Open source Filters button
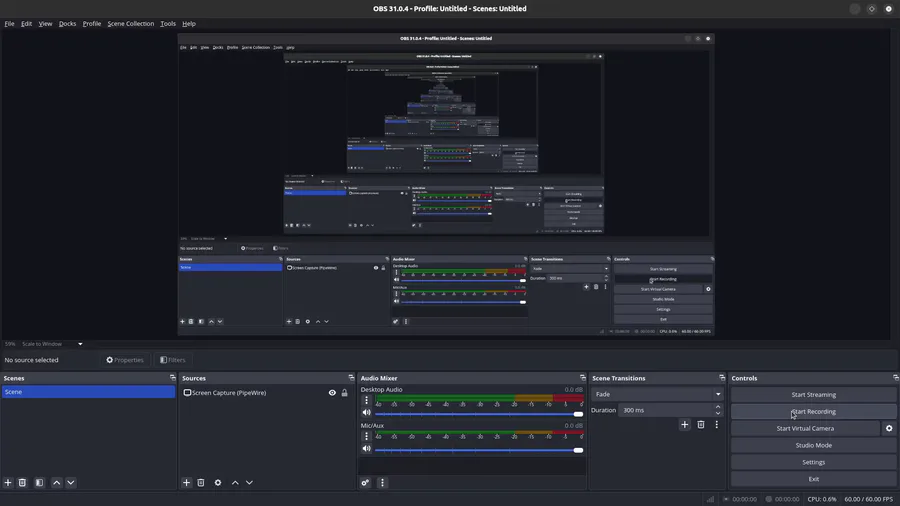900x506 pixels. (172, 360)
